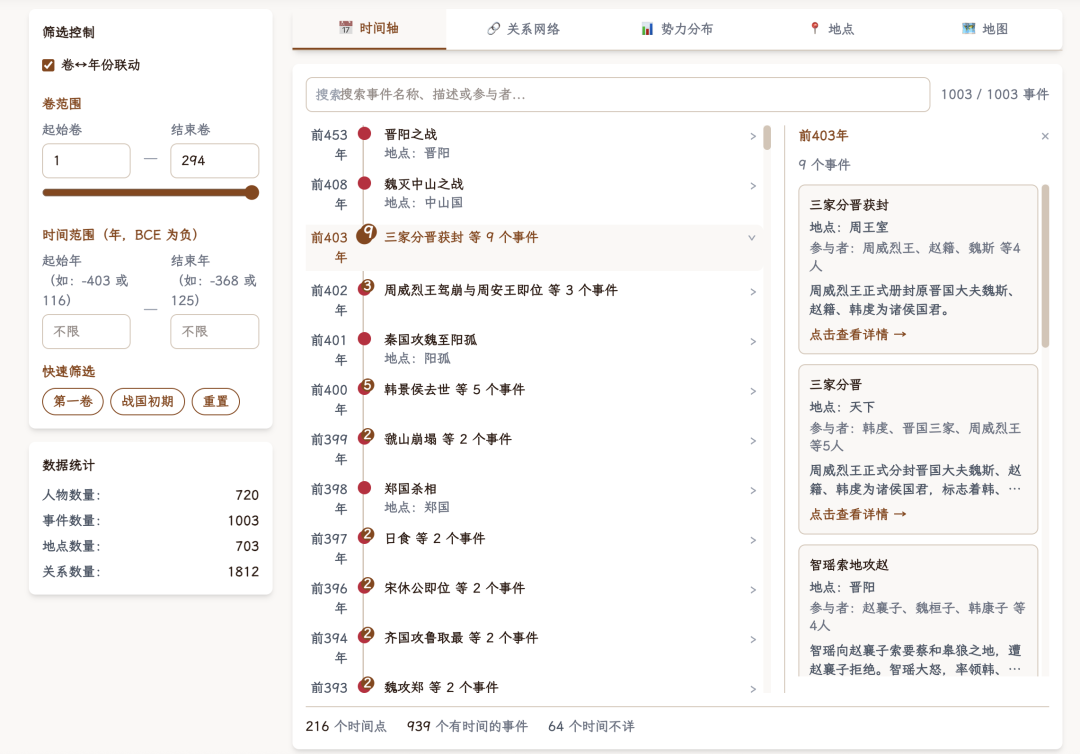Click the 战国初期 quick filter button
This screenshot has height=754, width=1080.
147,401
